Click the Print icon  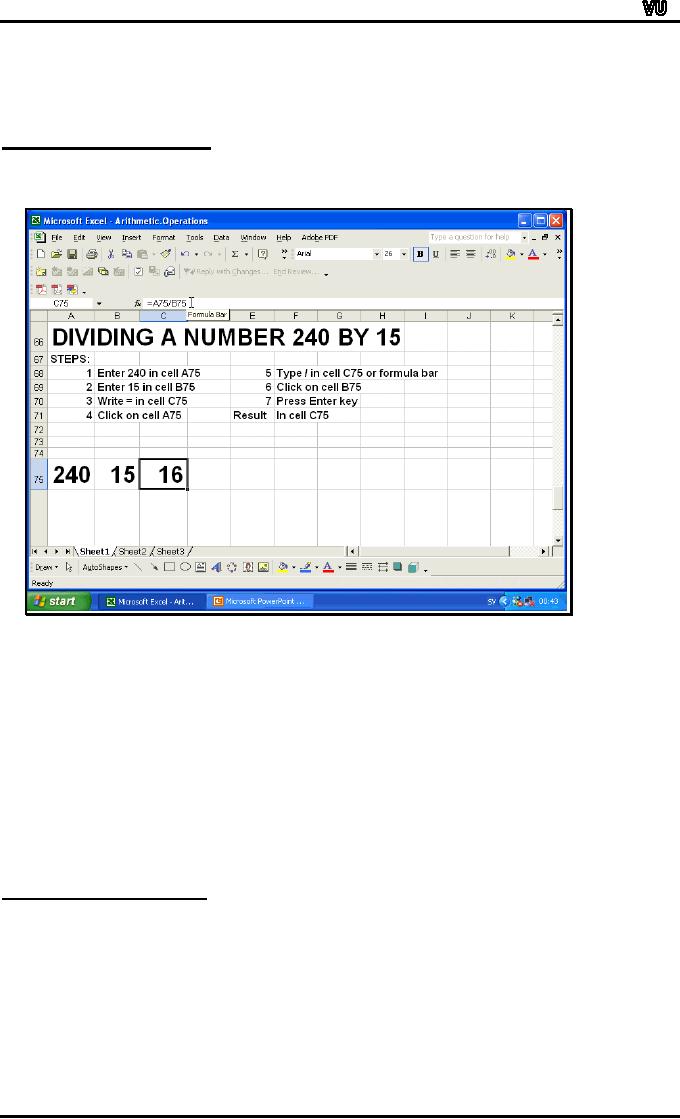[92, 254]
